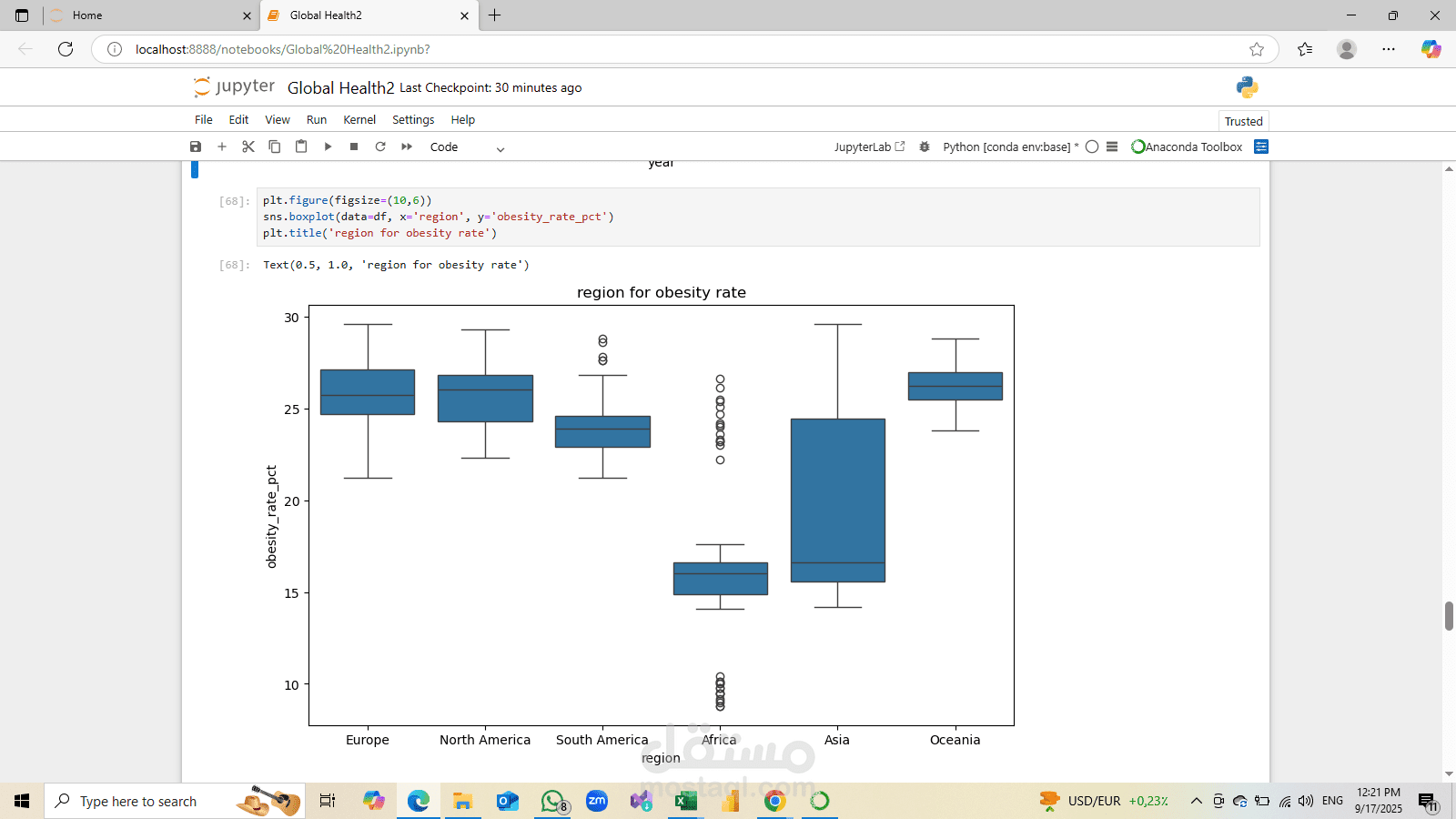
Task: Open WhatsApp from the taskbar
Action: (x=553, y=801)
